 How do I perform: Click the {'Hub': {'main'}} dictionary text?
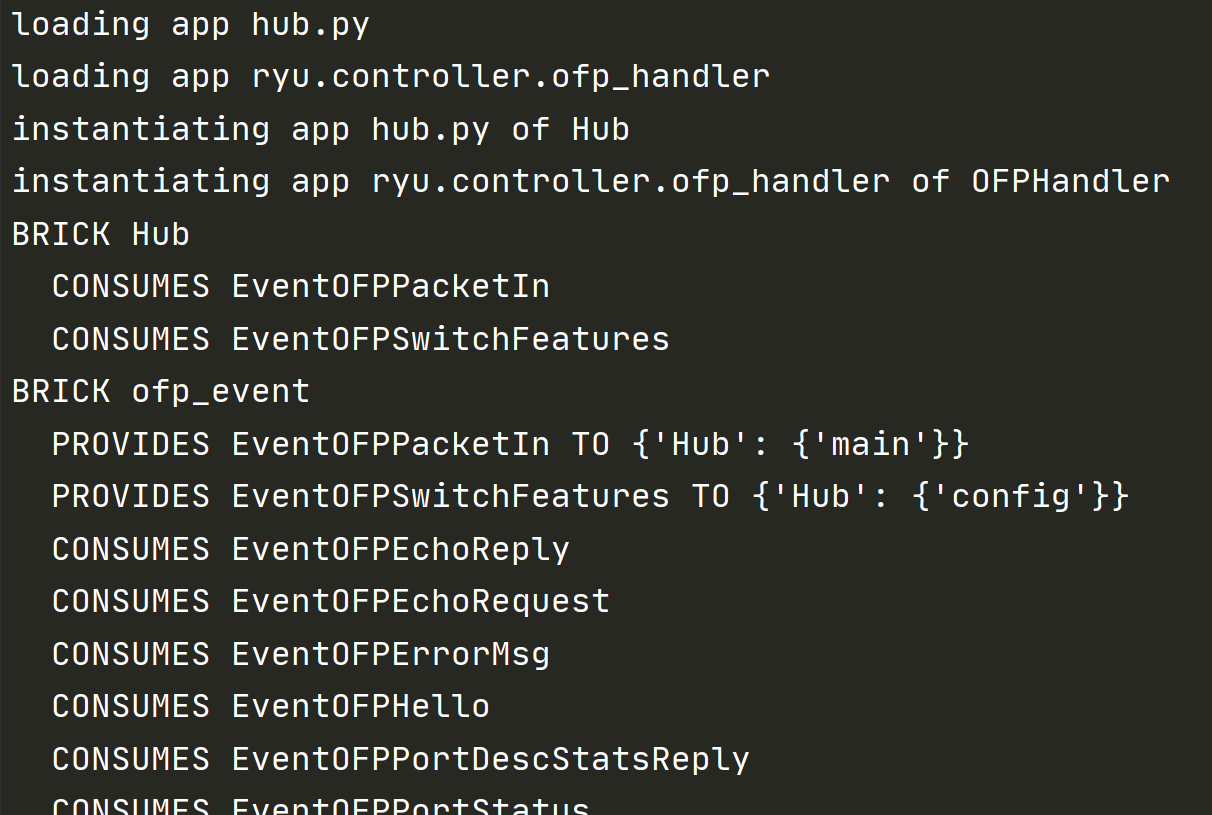click(x=801, y=444)
